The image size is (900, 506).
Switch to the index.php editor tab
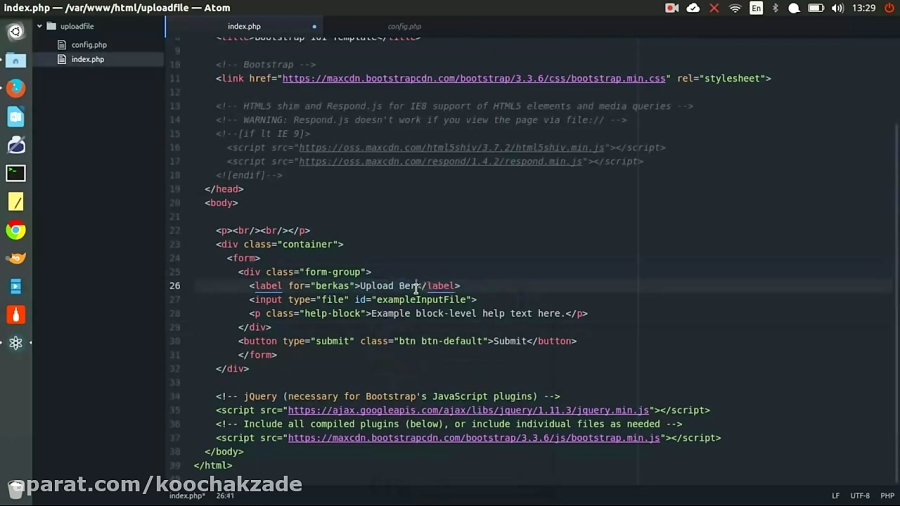click(244, 26)
